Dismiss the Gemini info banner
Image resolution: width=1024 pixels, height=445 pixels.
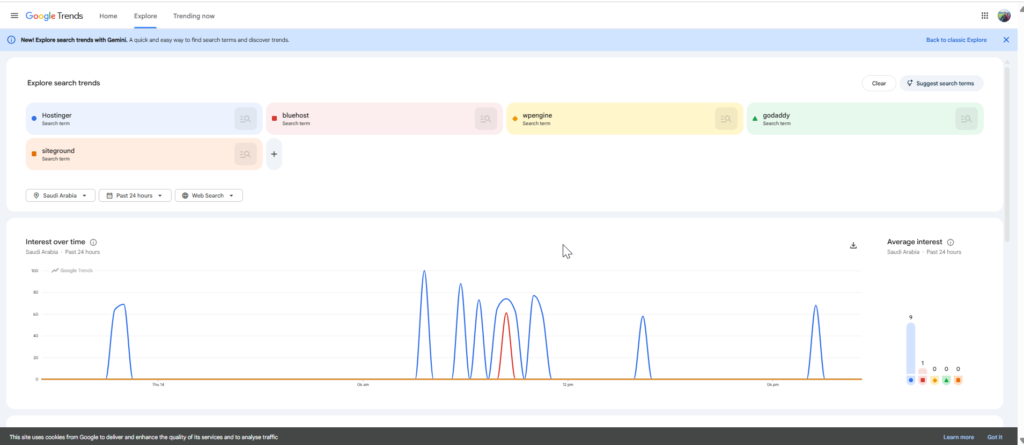(x=1006, y=40)
